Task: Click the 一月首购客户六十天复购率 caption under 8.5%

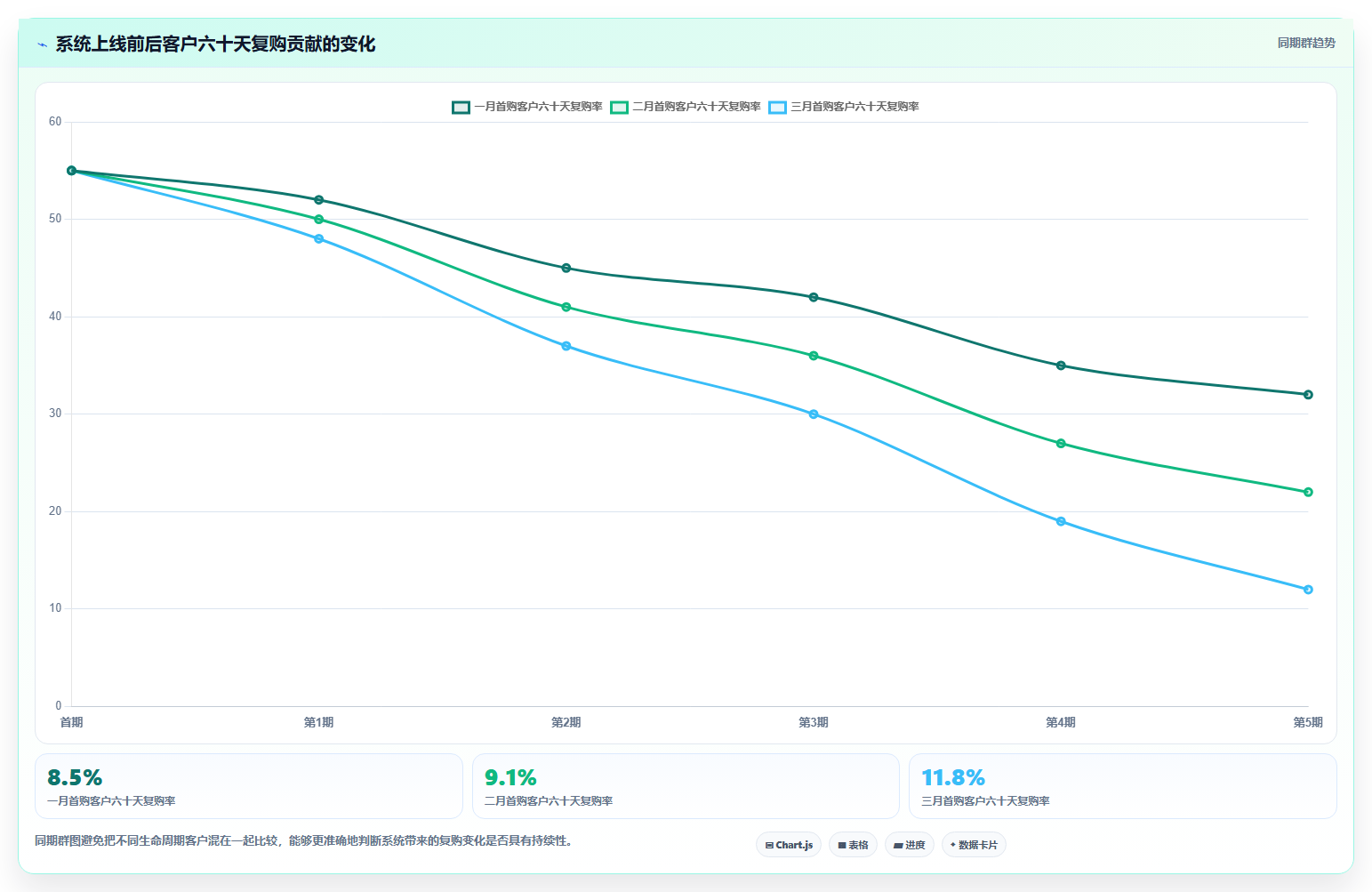Action: (111, 801)
